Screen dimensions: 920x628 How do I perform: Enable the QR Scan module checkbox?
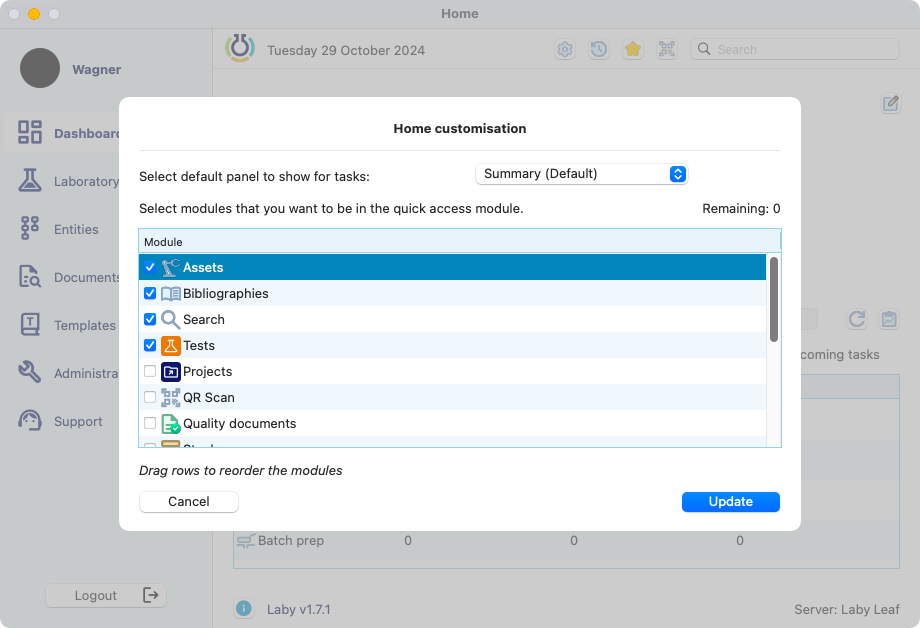click(x=150, y=397)
